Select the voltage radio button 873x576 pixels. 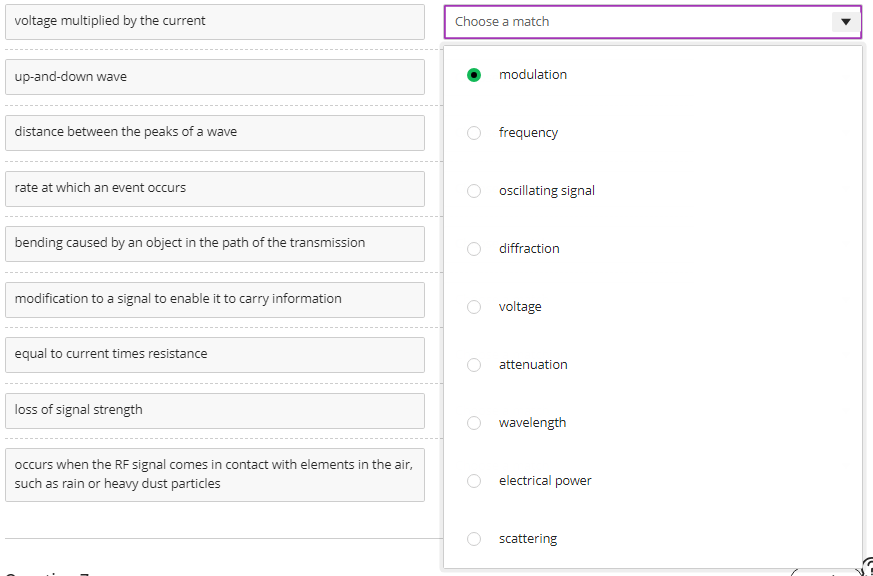(474, 307)
